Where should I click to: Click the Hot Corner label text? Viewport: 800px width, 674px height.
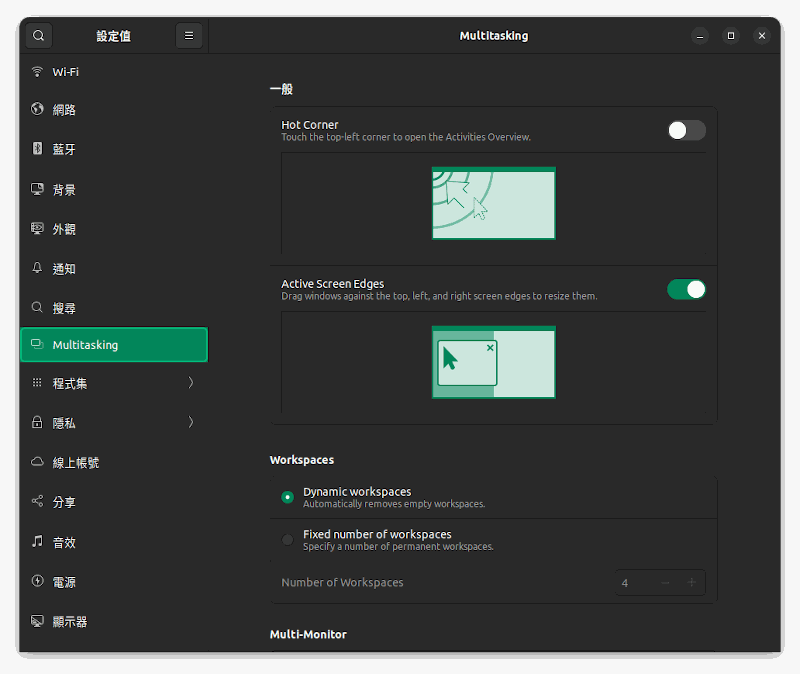[x=310, y=125]
